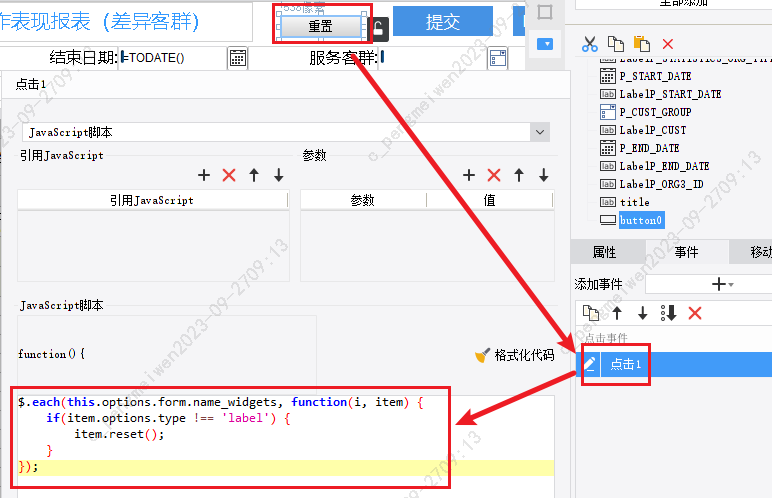Move parameter row up

(x=519, y=175)
